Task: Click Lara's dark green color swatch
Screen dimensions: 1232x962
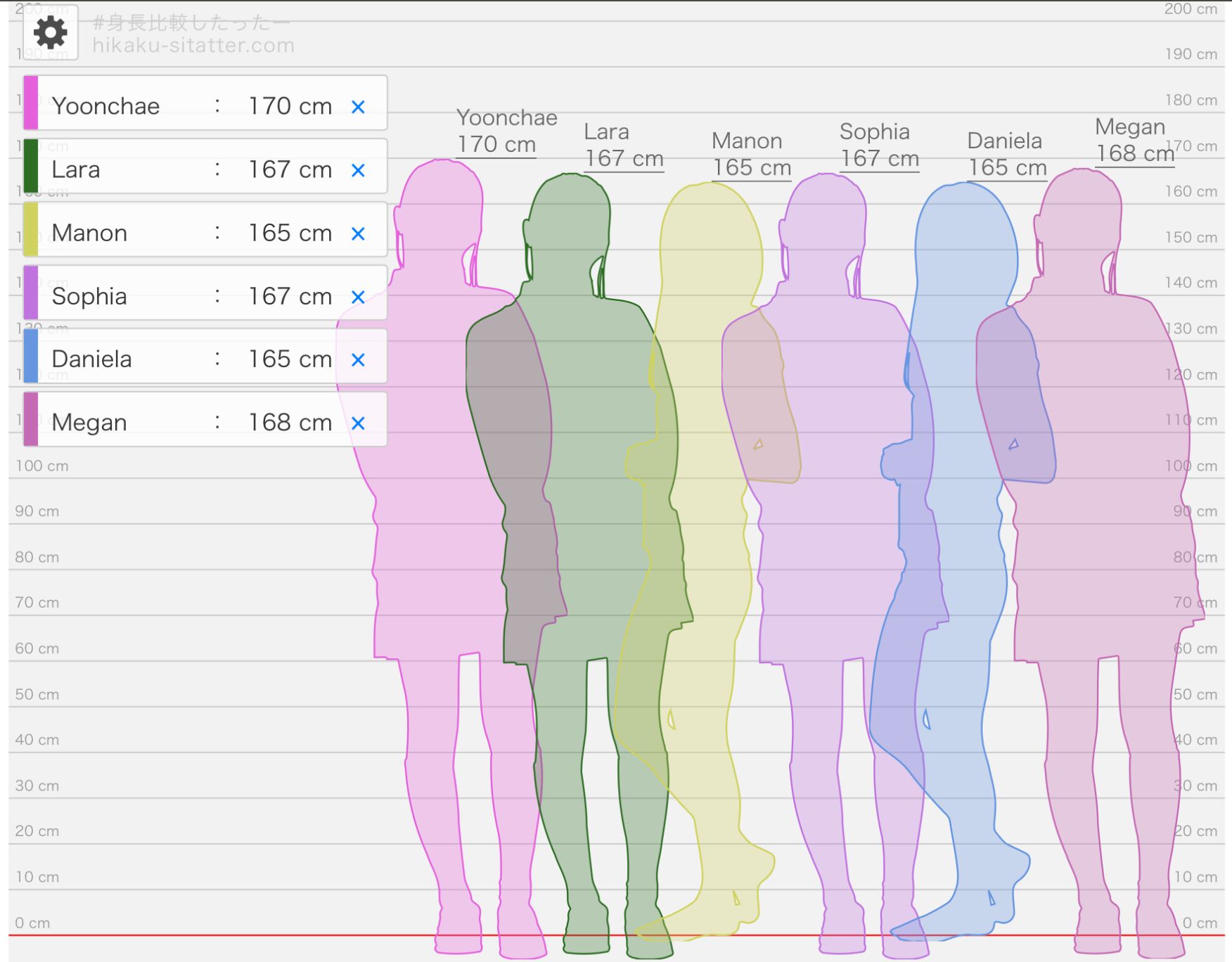Action: tap(31, 166)
